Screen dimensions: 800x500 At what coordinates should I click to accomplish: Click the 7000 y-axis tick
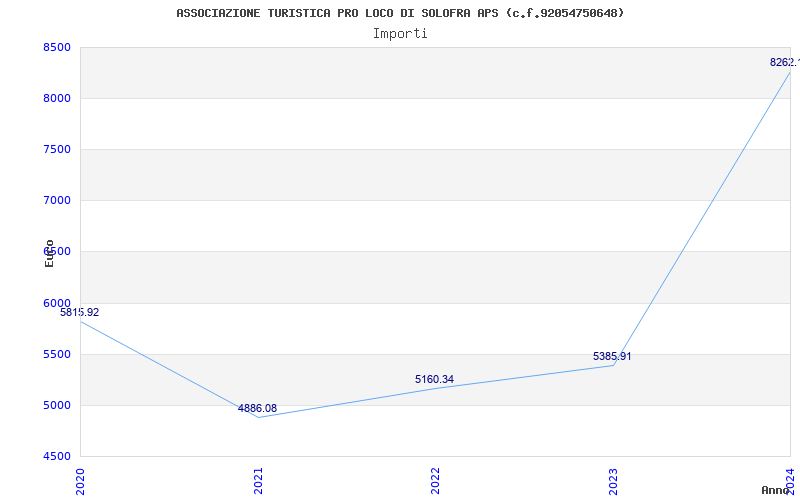57,201
